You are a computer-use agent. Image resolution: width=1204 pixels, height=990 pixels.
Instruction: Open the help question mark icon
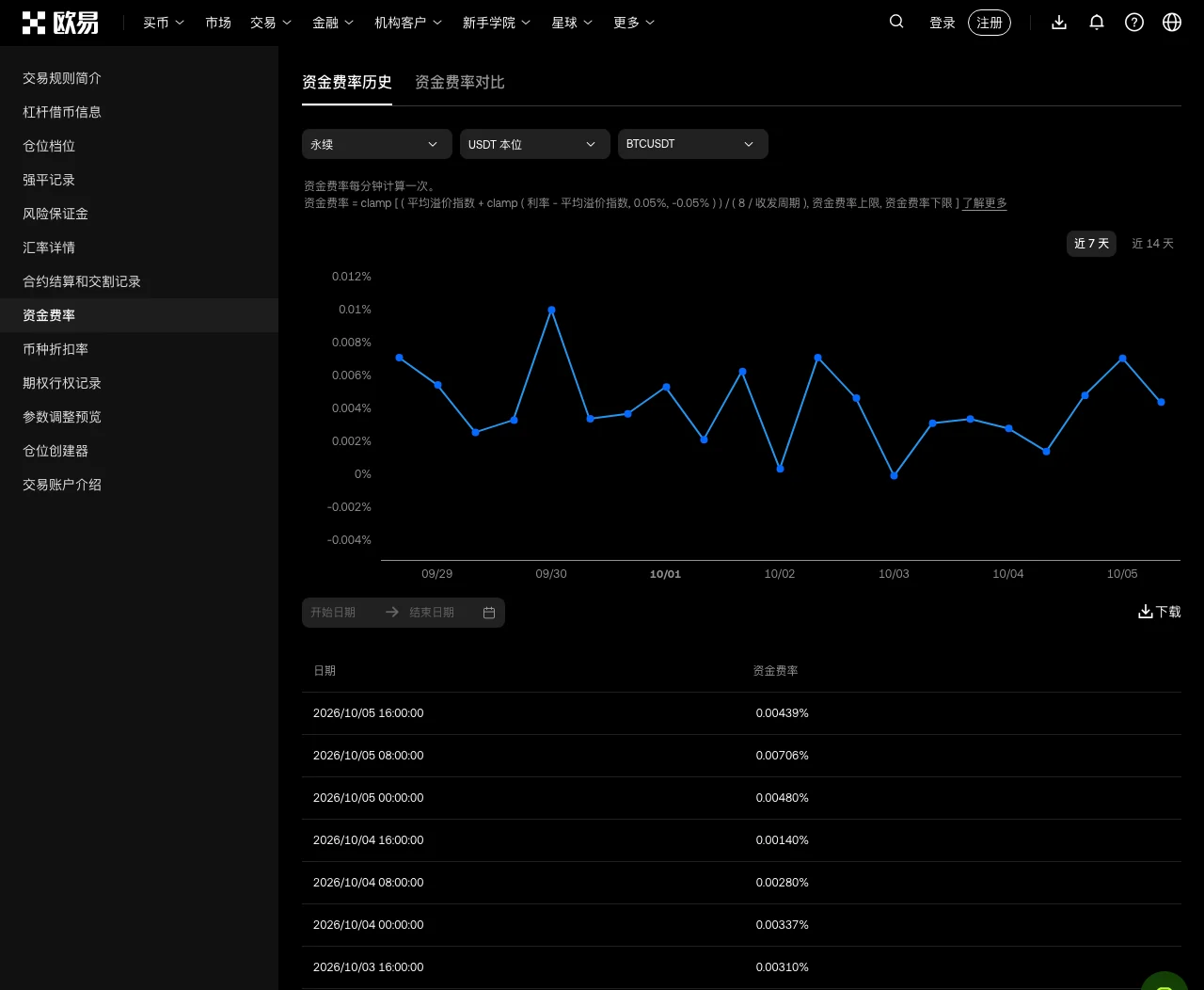click(x=1134, y=23)
